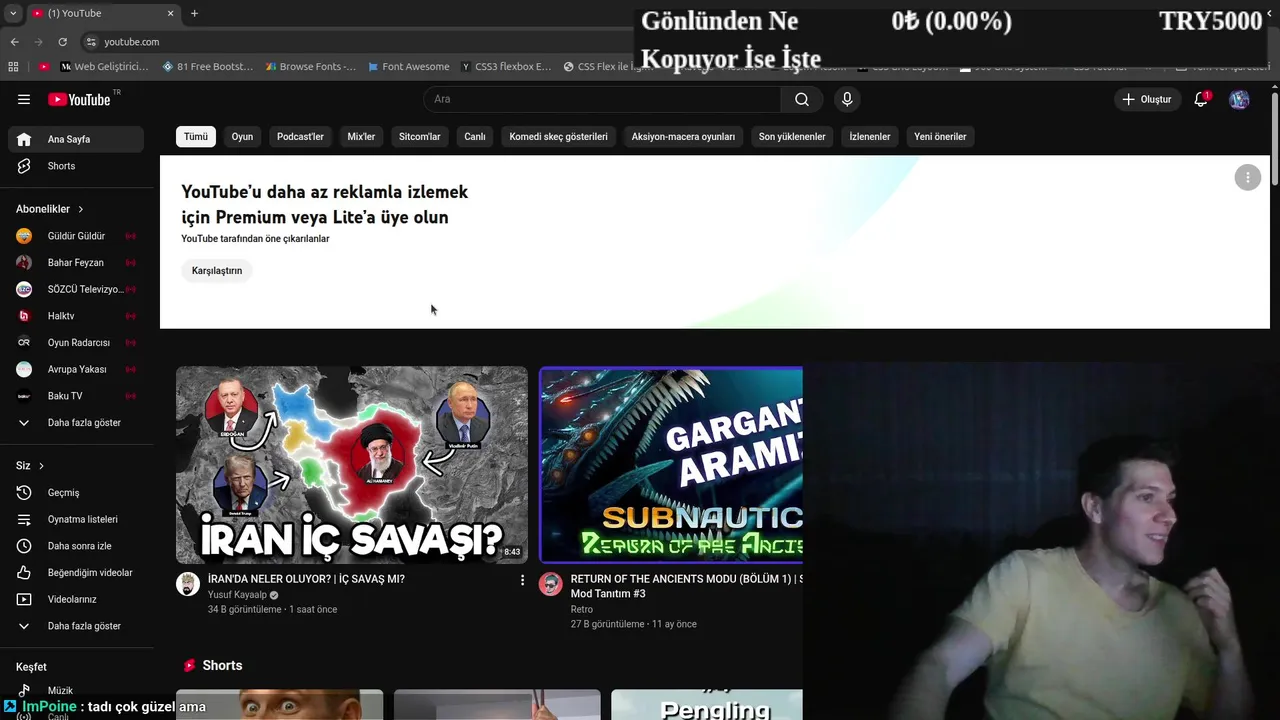The image size is (1280, 720).
Task: Start voice search with the microphone
Action: point(847,99)
